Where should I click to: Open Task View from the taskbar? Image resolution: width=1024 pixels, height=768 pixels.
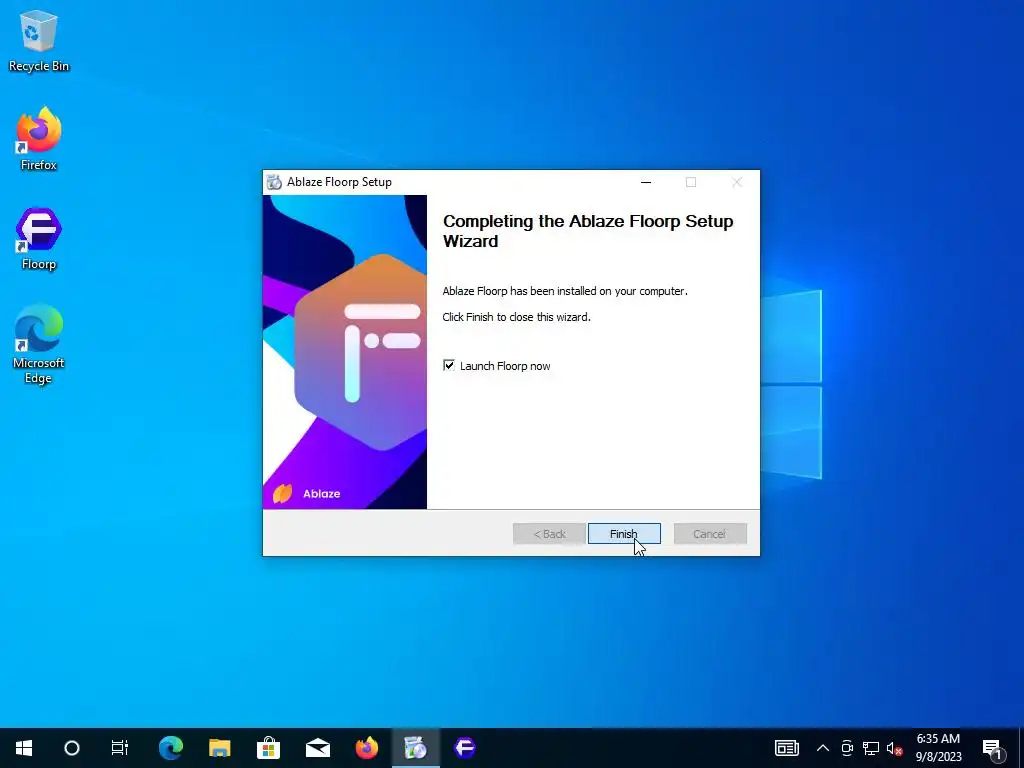click(x=120, y=748)
